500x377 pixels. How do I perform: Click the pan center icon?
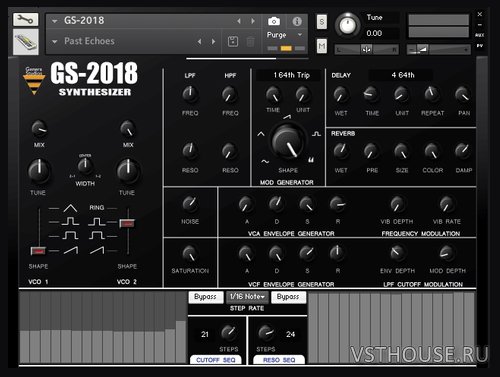tap(366, 50)
